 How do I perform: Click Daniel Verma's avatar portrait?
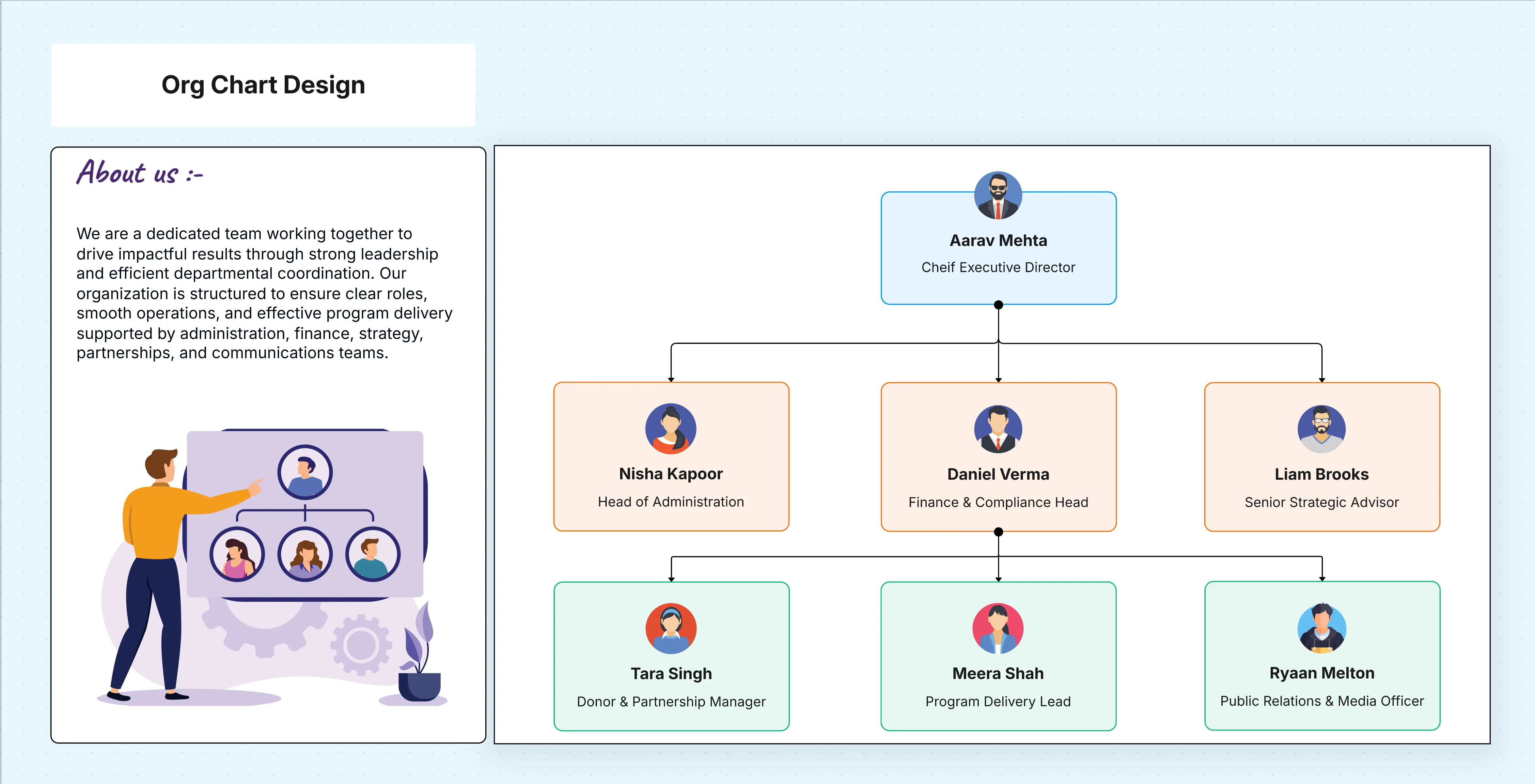point(998,429)
